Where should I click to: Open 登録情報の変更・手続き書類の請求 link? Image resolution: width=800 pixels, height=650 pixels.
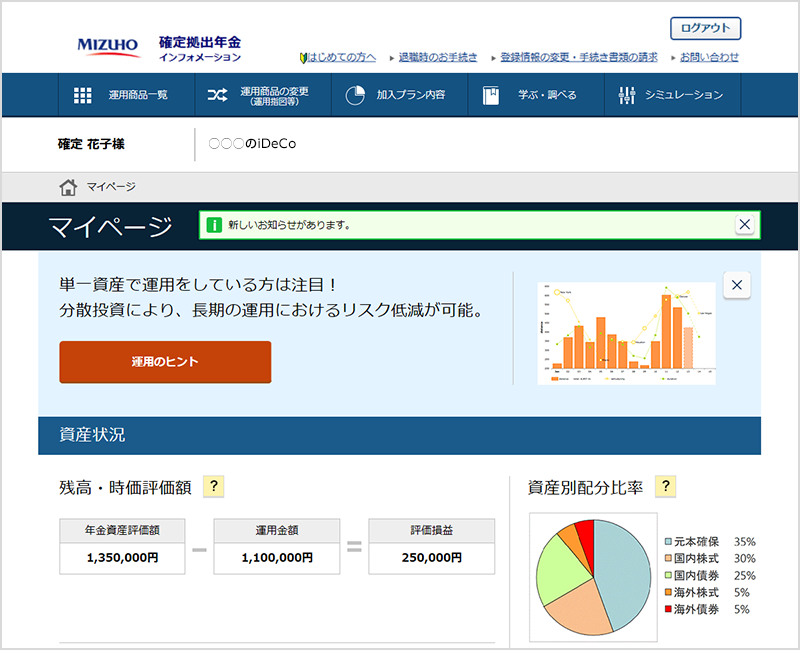pos(579,57)
